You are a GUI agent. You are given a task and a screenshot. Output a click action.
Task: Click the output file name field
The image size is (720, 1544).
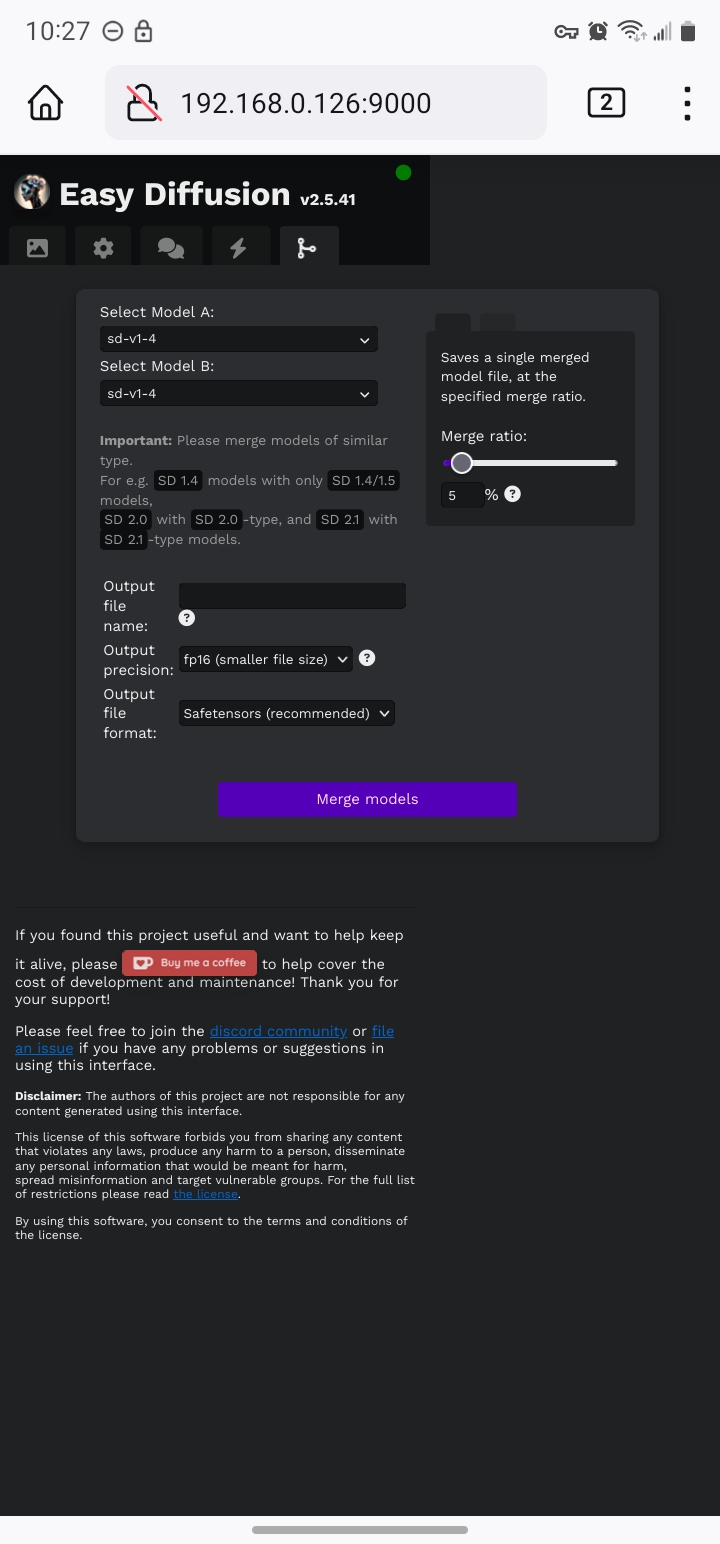click(291, 595)
